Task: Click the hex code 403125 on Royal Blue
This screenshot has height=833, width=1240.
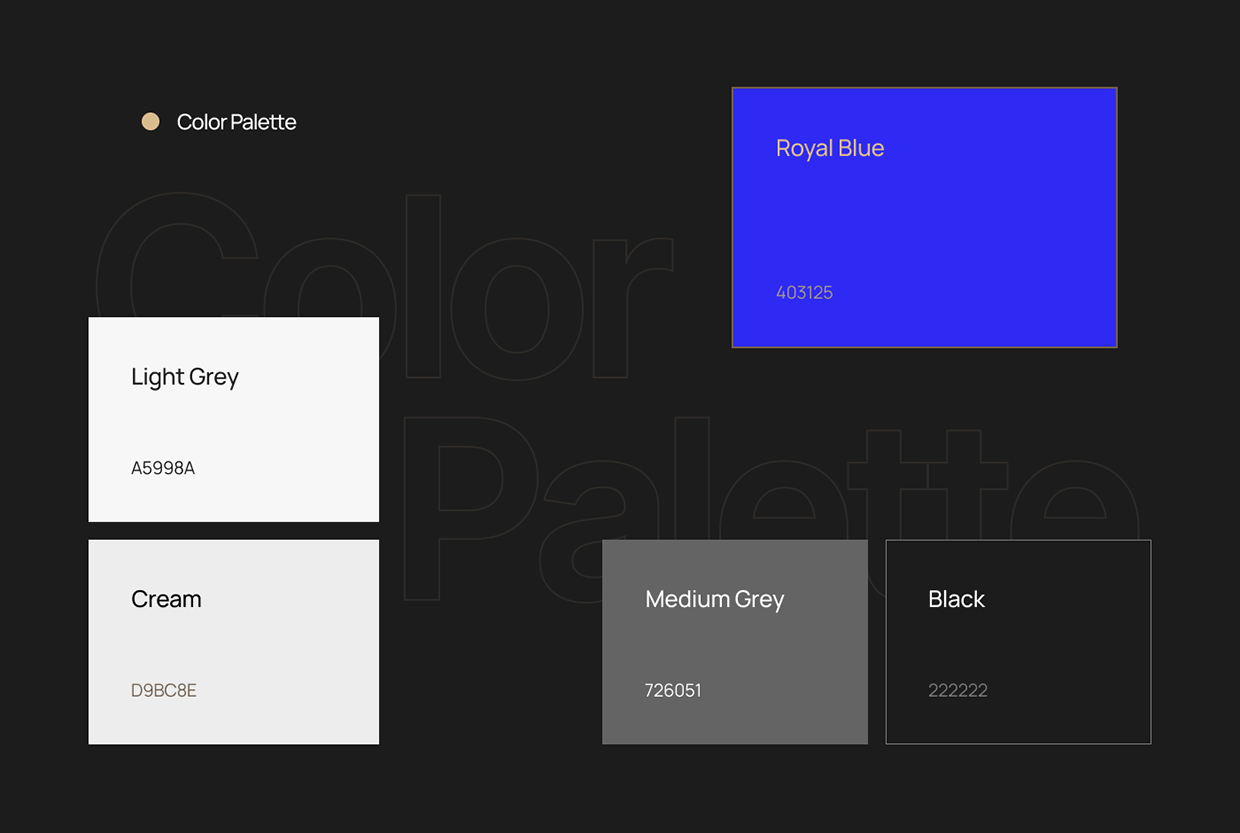Action: click(805, 292)
